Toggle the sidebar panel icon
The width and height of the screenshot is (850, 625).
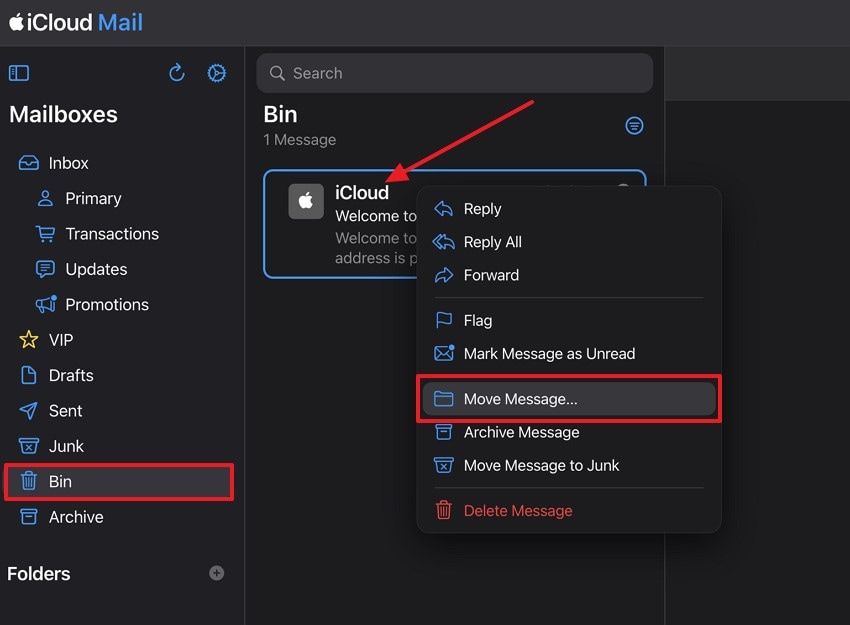click(19, 73)
